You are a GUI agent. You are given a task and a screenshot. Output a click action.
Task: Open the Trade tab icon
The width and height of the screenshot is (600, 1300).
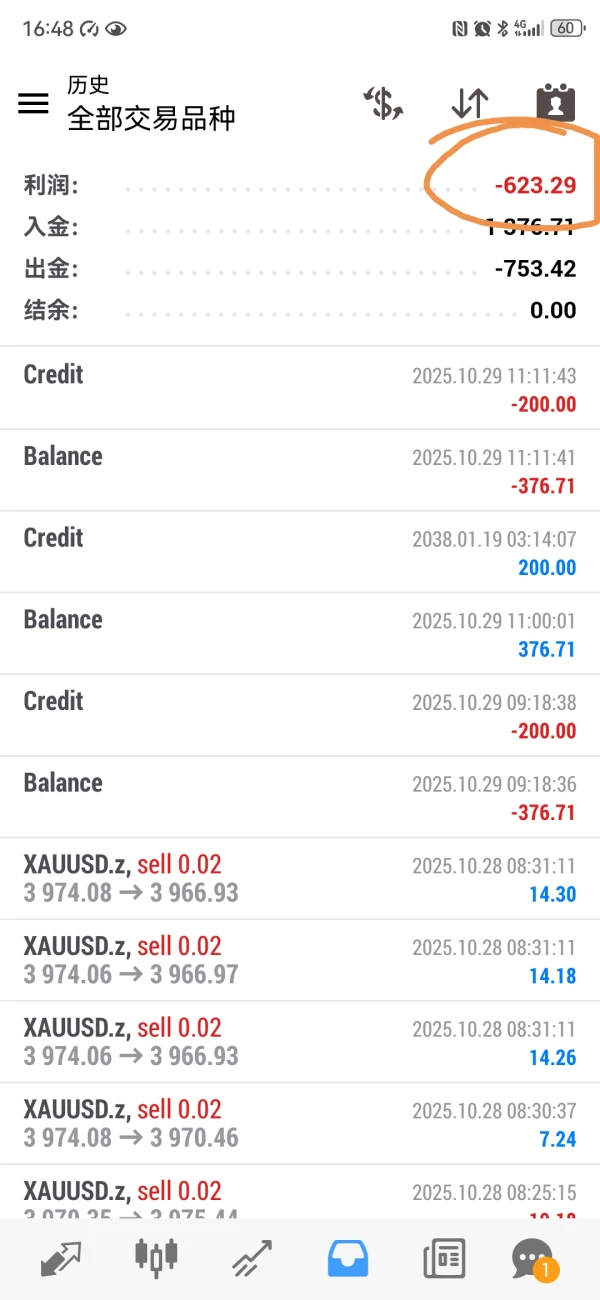click(252, 1257)
